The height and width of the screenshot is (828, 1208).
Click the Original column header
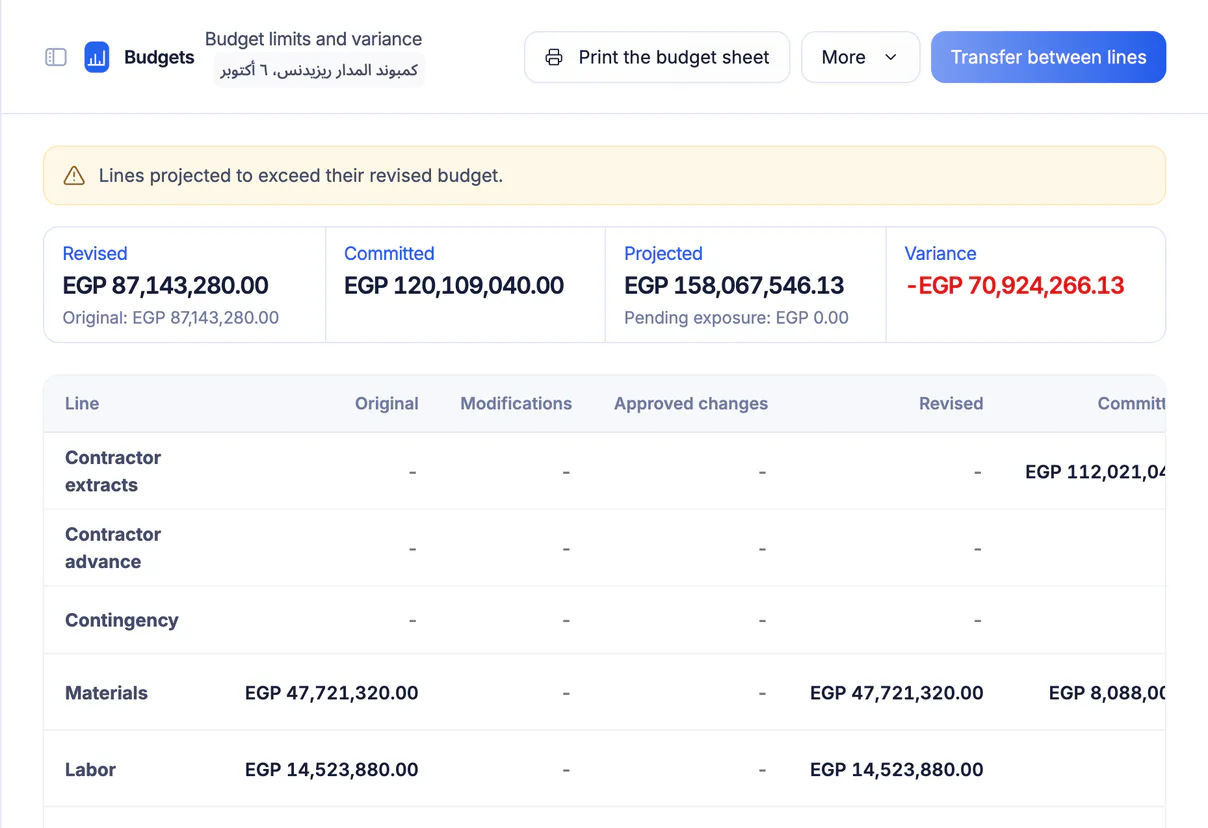coord(386,404)
